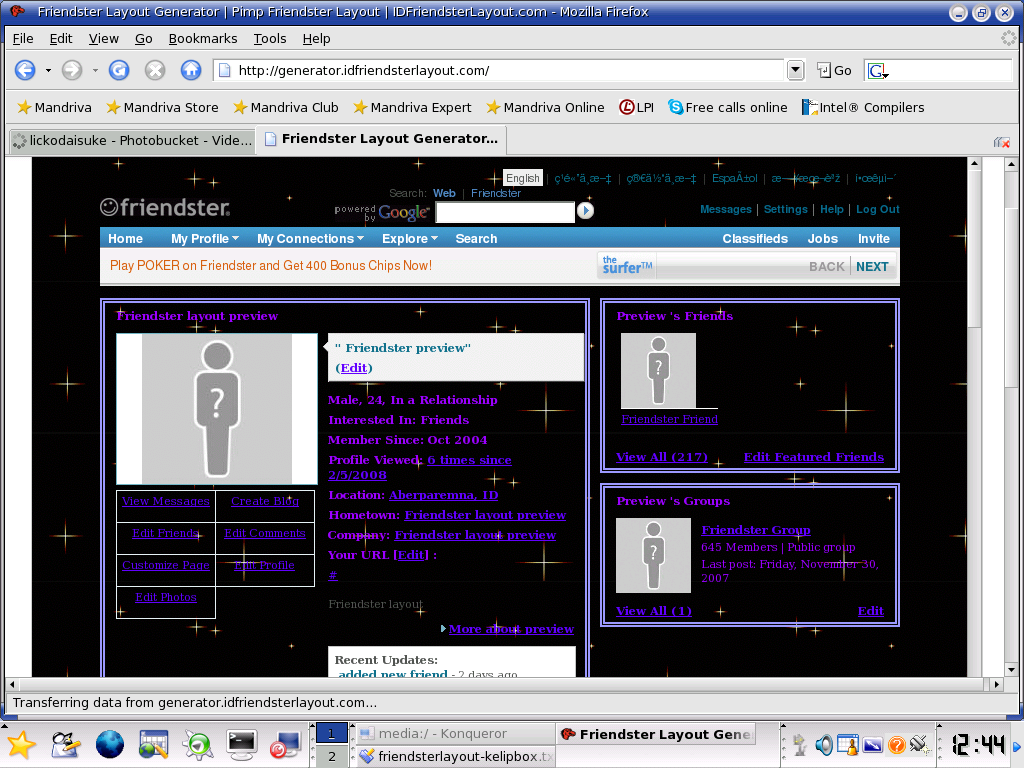This screenshot has height=768, width=1024.
Task: Click the clock showing 12:44
Action: pyautogui.click(x=978, y=744)
